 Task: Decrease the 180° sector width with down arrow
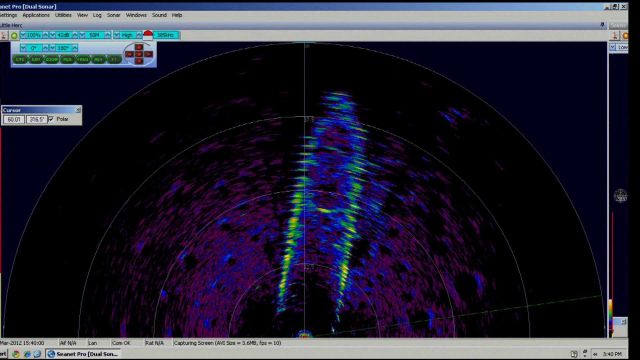53,48
